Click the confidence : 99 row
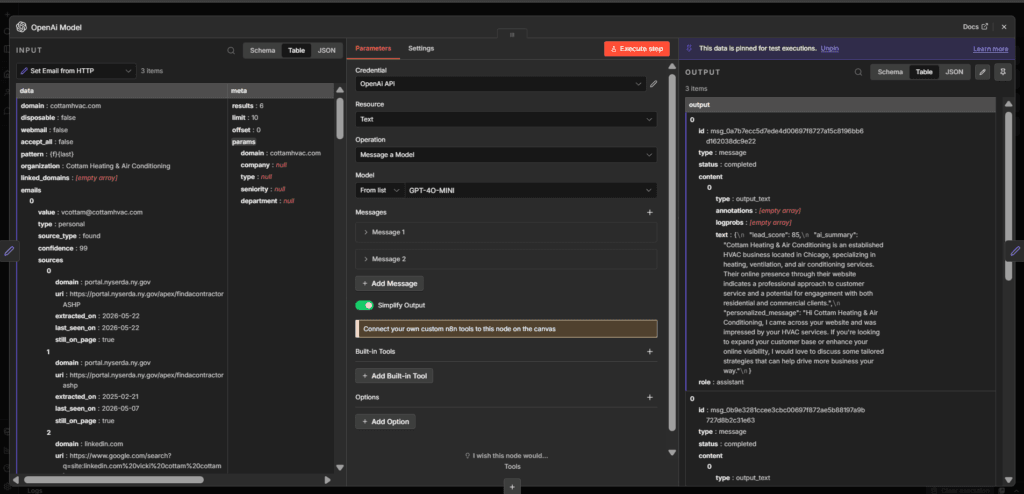The height and width of the screenshot is (494, 1024). coord(63,248)
